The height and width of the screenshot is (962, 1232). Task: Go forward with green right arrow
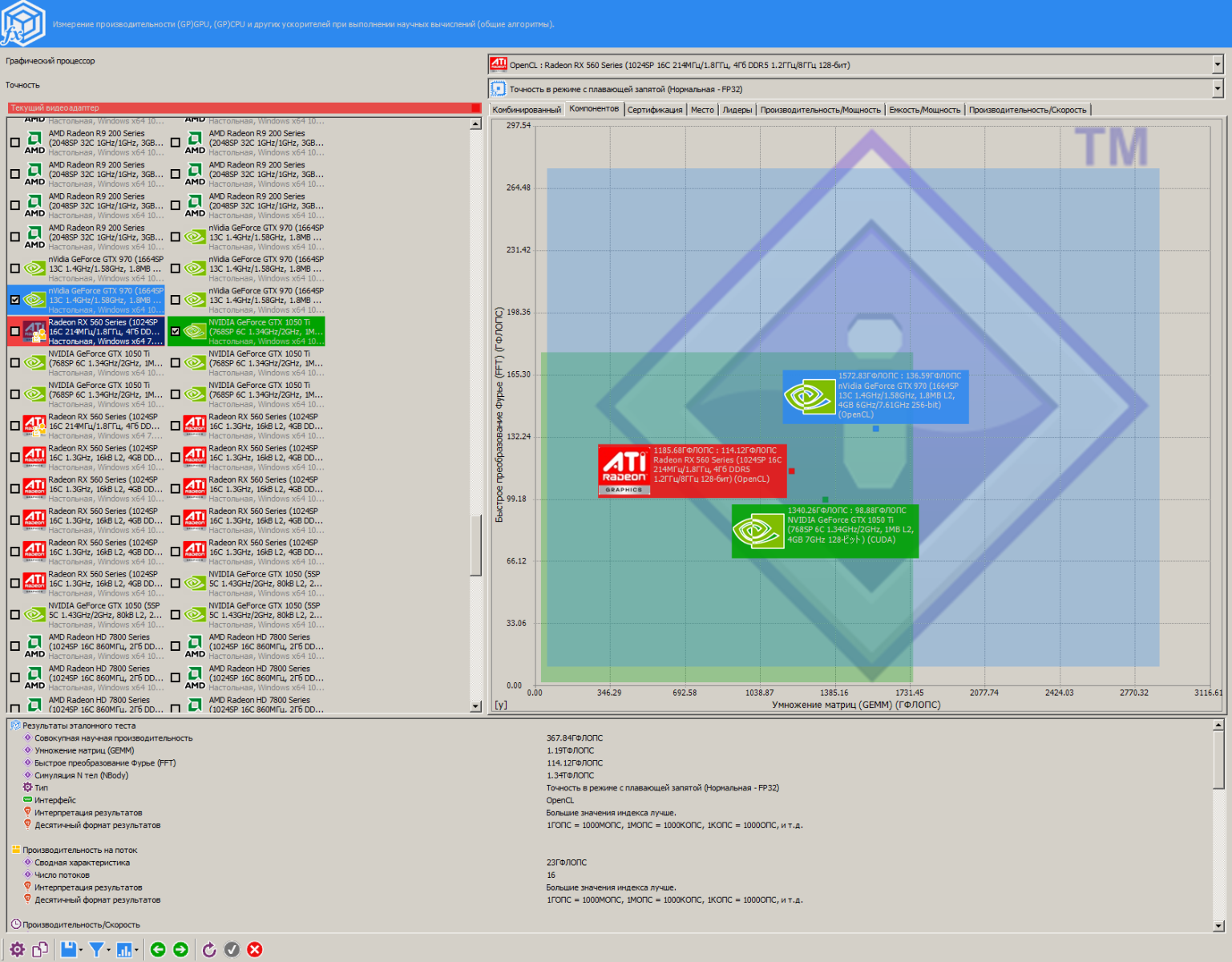[x=181, y=950]
